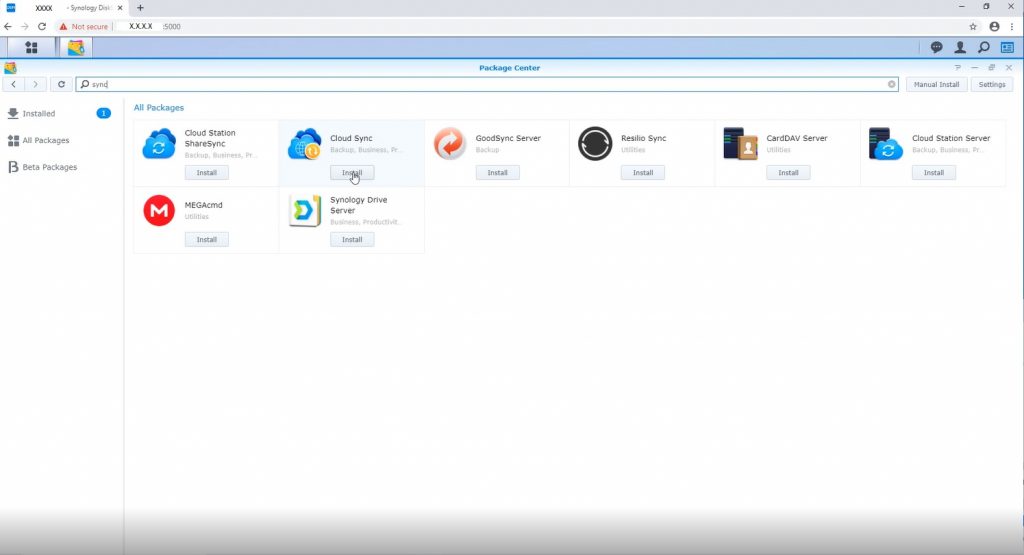Screen dimensions: 1024x555
Task: Click the CardDAV Server package icon
Action: [741, 144]
